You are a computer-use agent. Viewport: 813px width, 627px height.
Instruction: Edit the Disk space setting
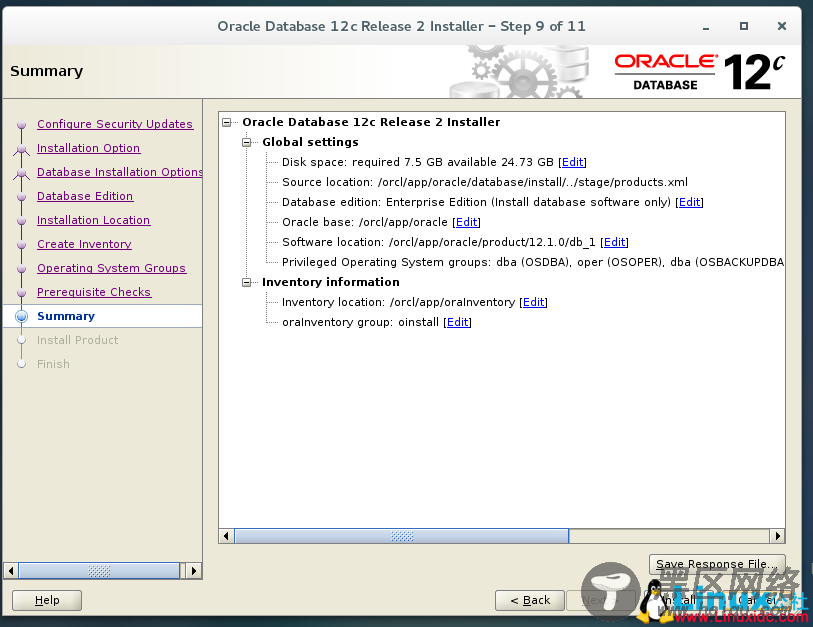(572, 162)
